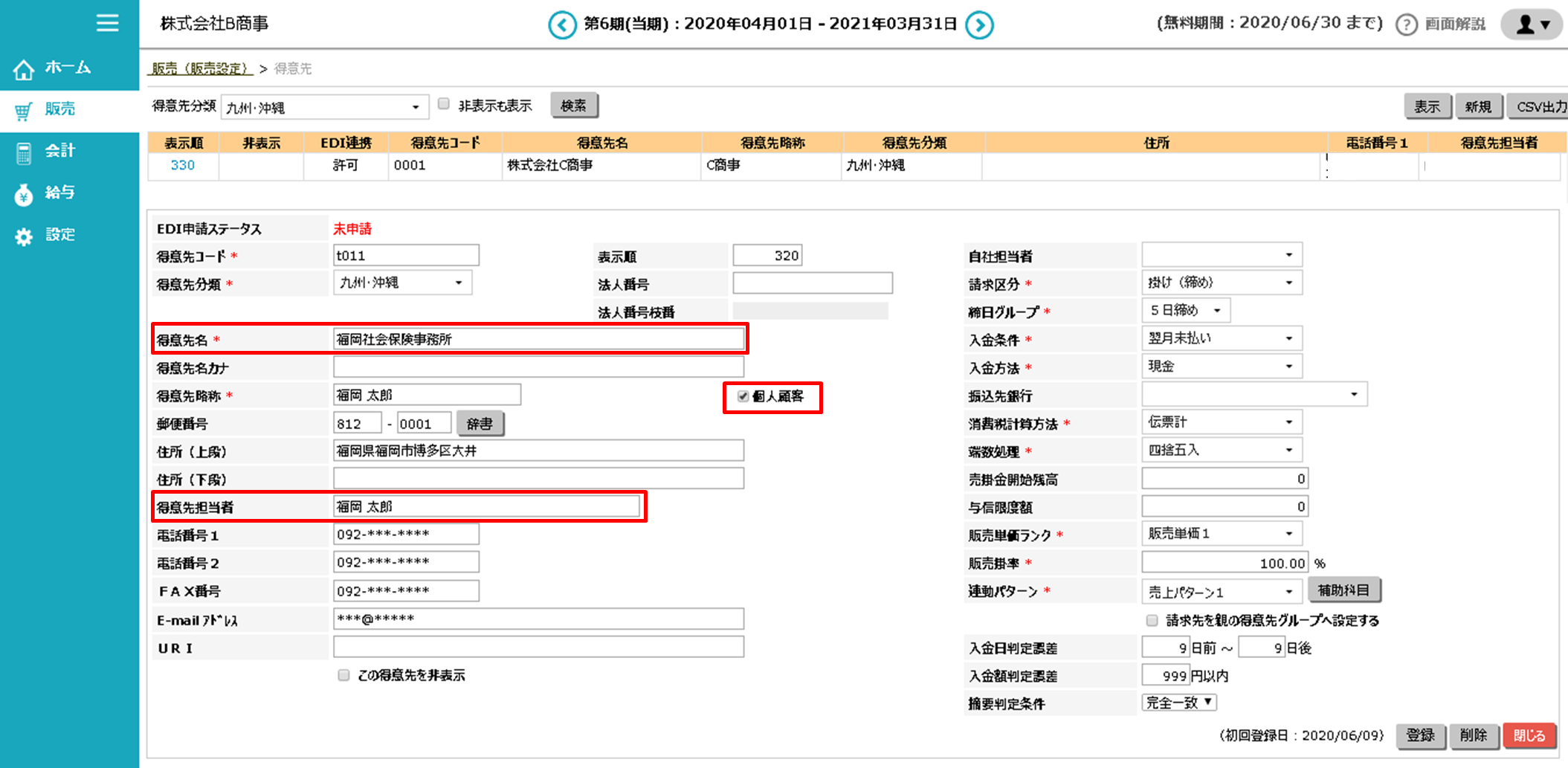Open the user account menu icon
Image resolution: width=1568 pixels, height=768 pixels.
(1532, 25)
